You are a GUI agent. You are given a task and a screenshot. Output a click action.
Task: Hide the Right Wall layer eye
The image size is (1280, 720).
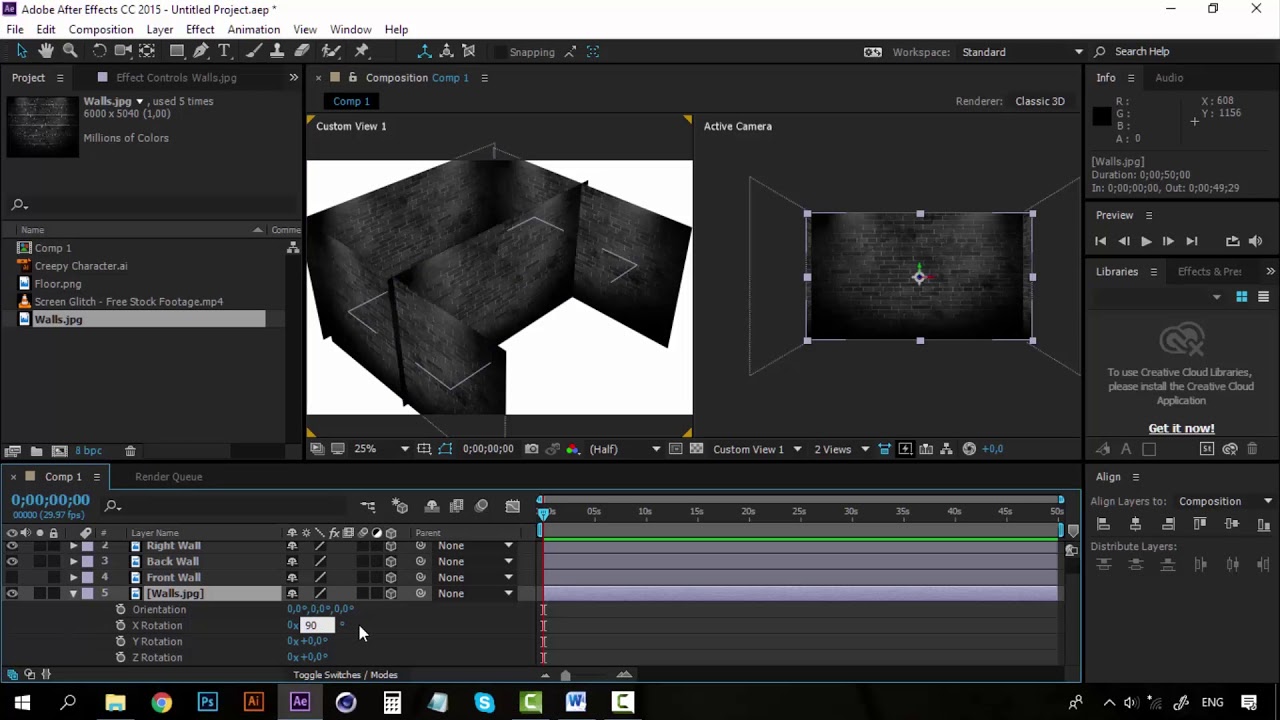(x=12, y=546)
